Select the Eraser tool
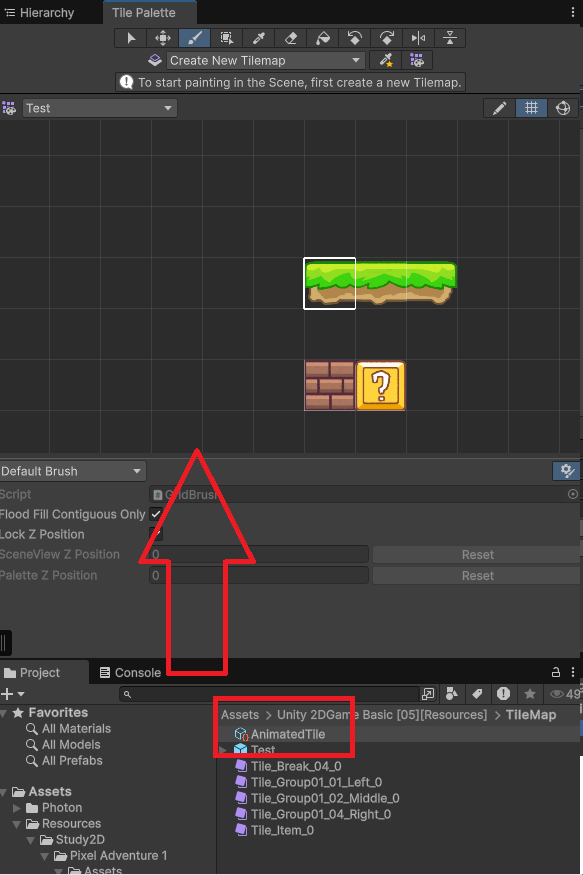Image resolution: width=583 pixels, height=875 pixels. pos(291,38)
